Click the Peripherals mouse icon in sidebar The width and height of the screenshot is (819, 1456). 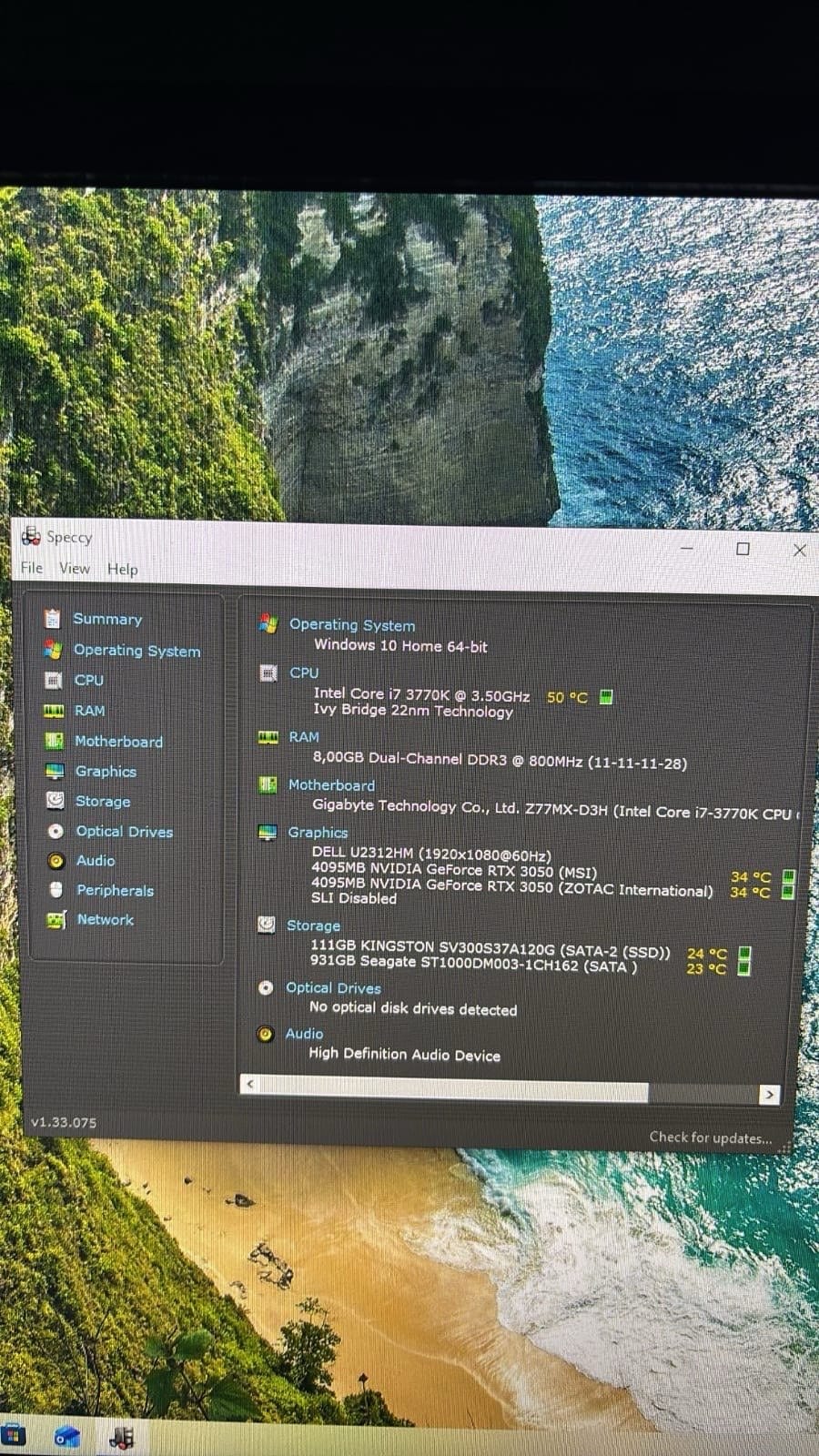coord(56,890)
